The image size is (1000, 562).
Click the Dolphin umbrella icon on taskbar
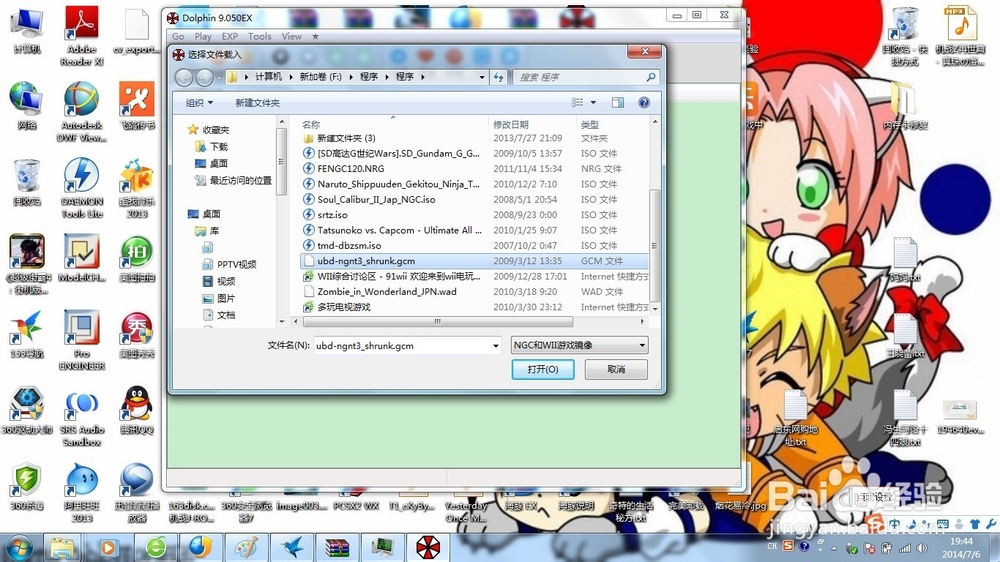click(x=428, y=548)
